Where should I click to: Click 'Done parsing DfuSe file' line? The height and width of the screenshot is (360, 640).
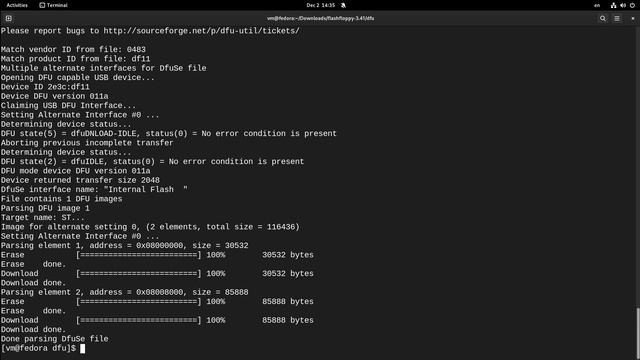[54, 339]
